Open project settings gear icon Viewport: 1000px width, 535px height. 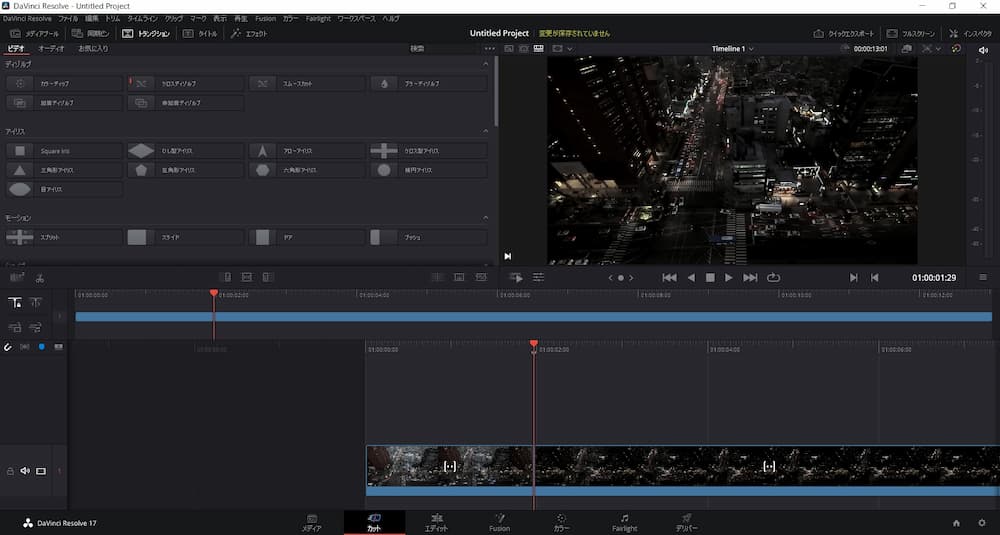coord(982,523)
